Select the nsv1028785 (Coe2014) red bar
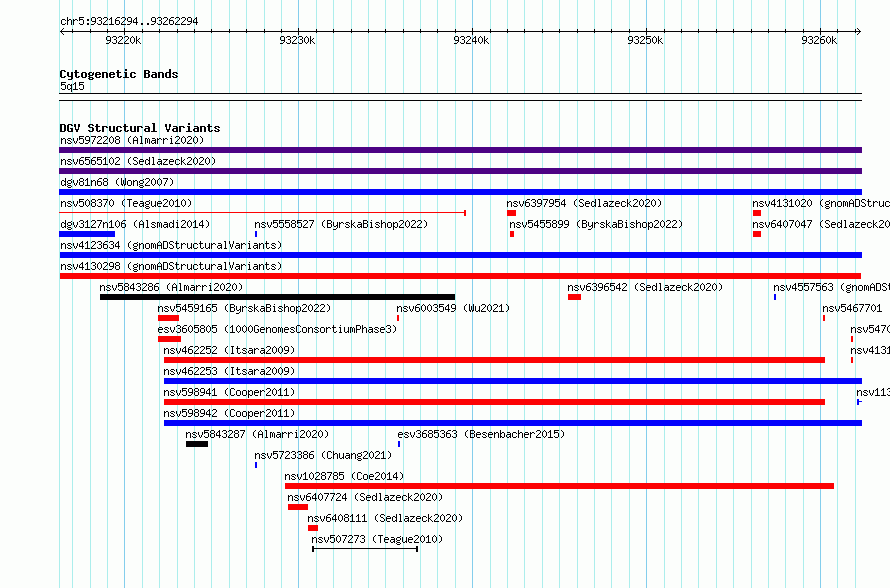The height and width of the screenshot is (588, 890). [559, 486]
